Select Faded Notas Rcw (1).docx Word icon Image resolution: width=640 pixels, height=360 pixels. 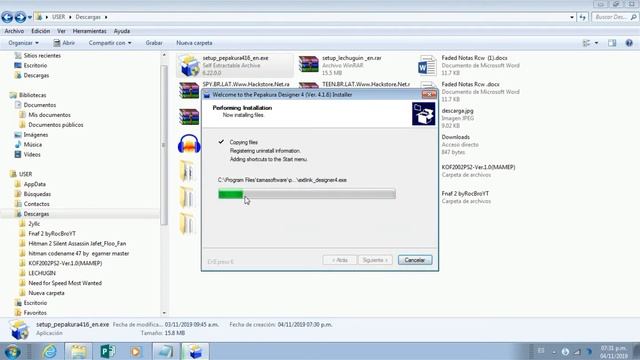click(x=427, y=65)
